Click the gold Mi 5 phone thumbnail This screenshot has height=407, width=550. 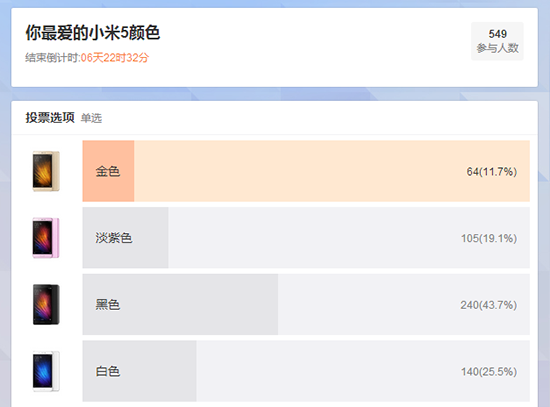coord(46,171)
